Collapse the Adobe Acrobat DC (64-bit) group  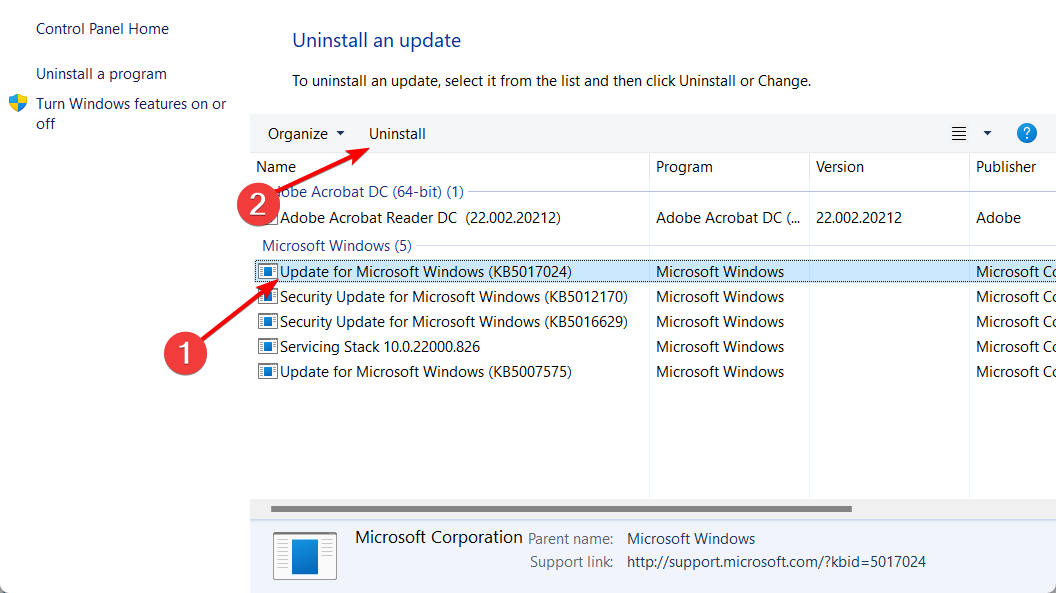click(x=364, y=192)
